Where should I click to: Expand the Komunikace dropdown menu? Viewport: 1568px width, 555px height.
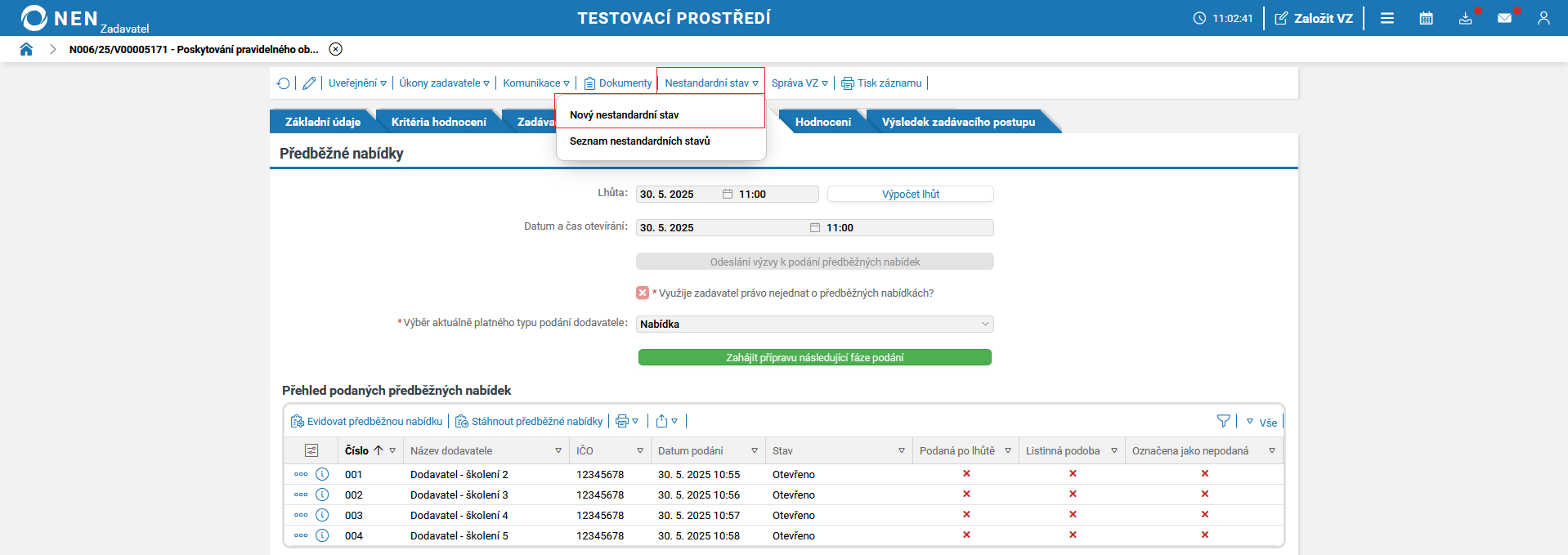click(x=536, y=83)
